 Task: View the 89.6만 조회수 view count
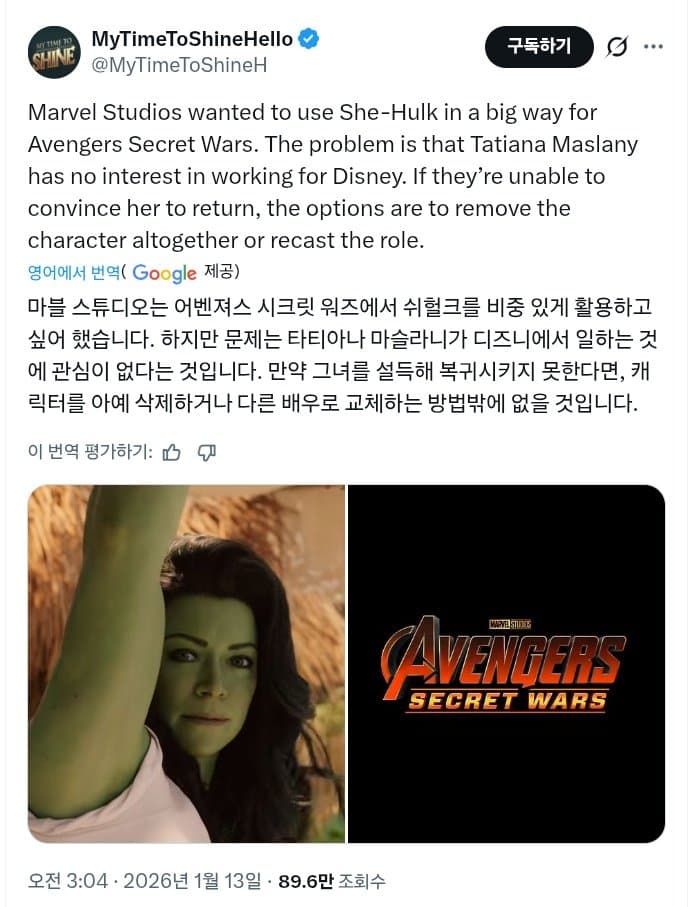tap(332, 881)
